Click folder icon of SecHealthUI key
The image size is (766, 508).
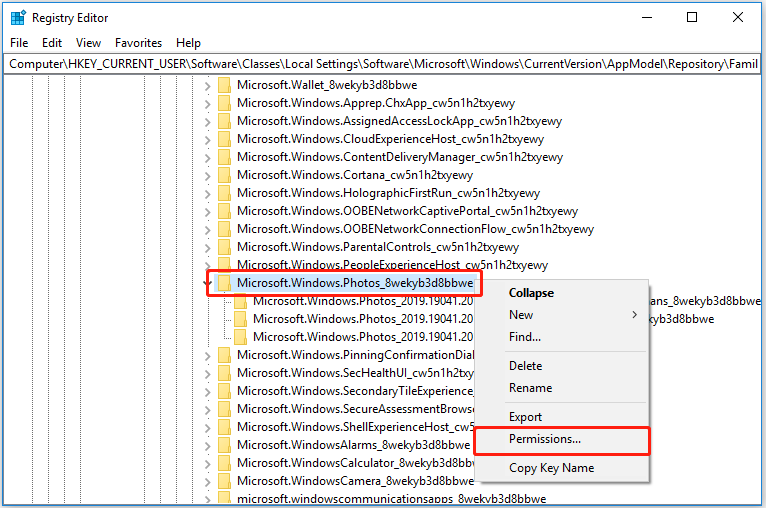point(224,373)
